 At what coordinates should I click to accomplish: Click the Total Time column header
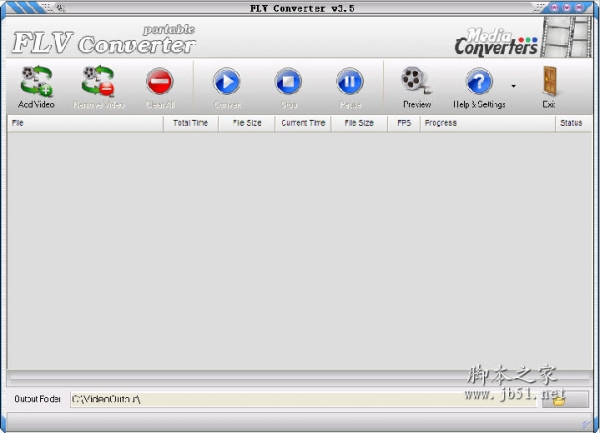[x=191, y=123]
